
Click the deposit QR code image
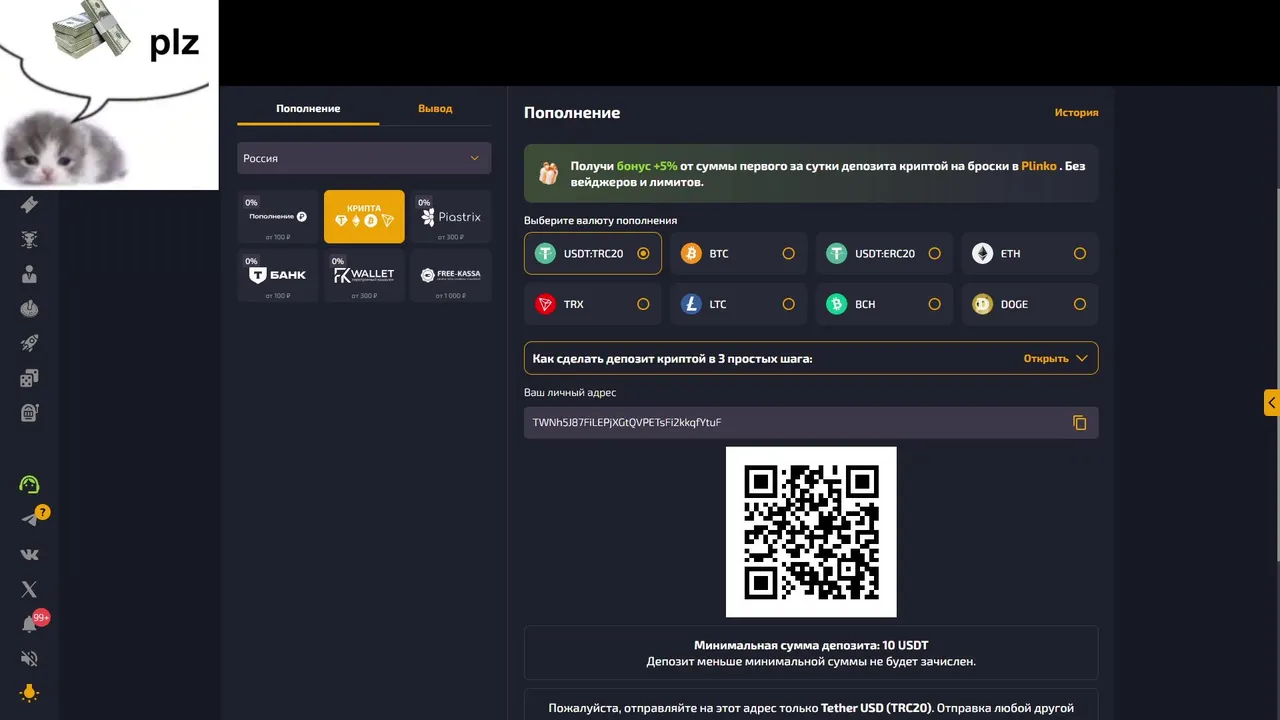[811, 532]
